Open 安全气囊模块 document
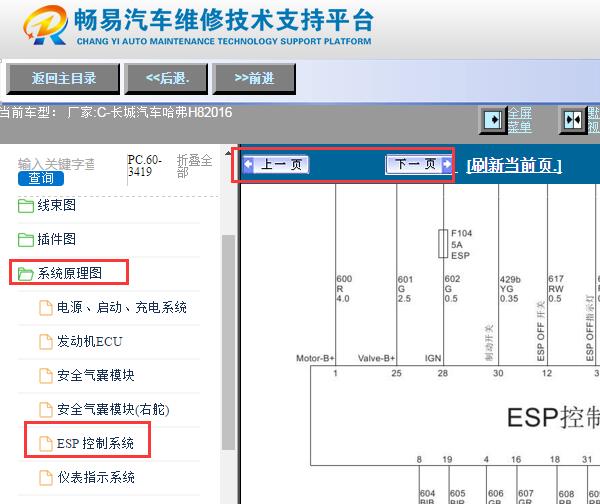Viewport: 600px width, 504px height. click(96, 375)
